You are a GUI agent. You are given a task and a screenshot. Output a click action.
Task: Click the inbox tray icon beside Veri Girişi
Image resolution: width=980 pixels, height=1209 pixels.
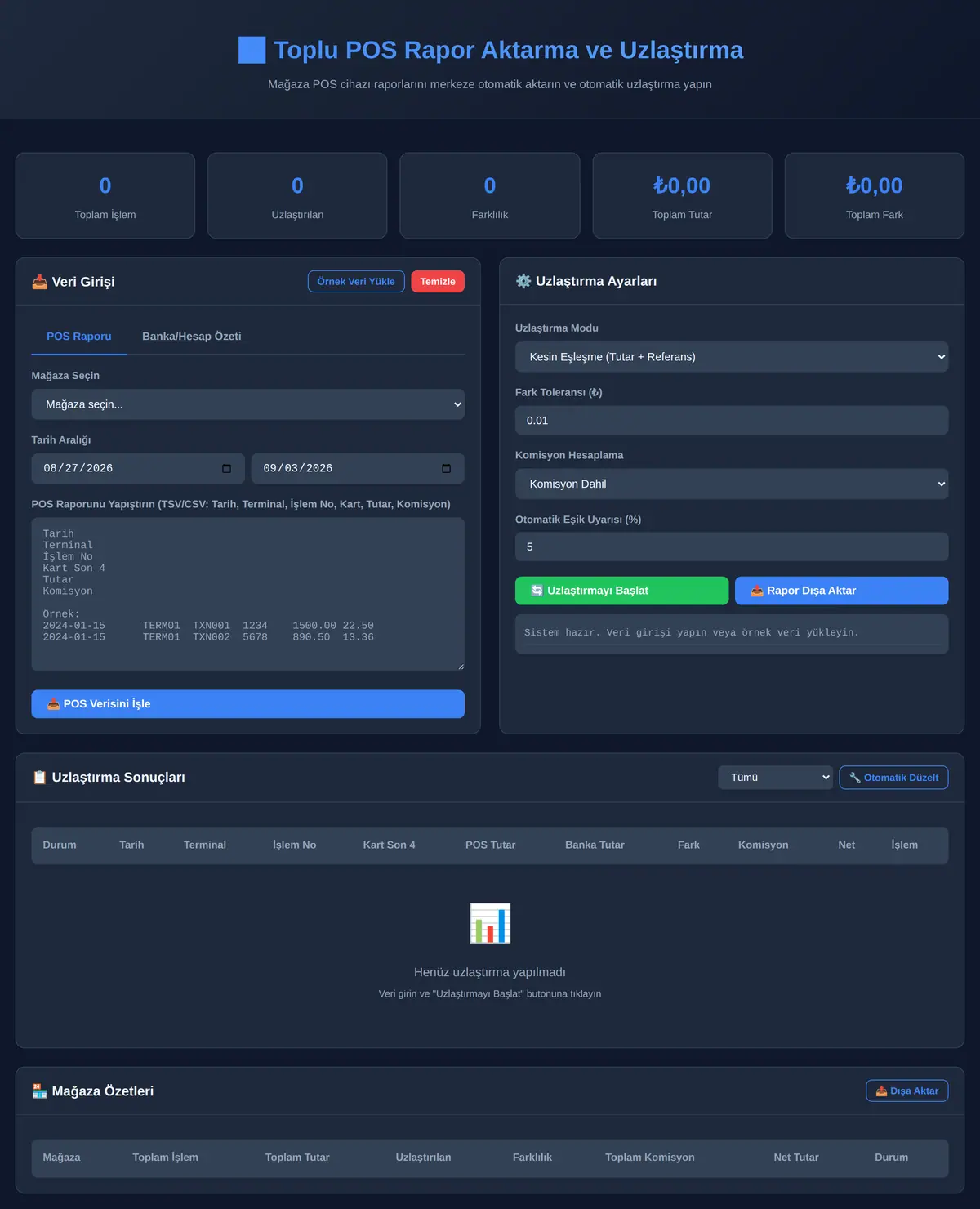click(39, 282)
